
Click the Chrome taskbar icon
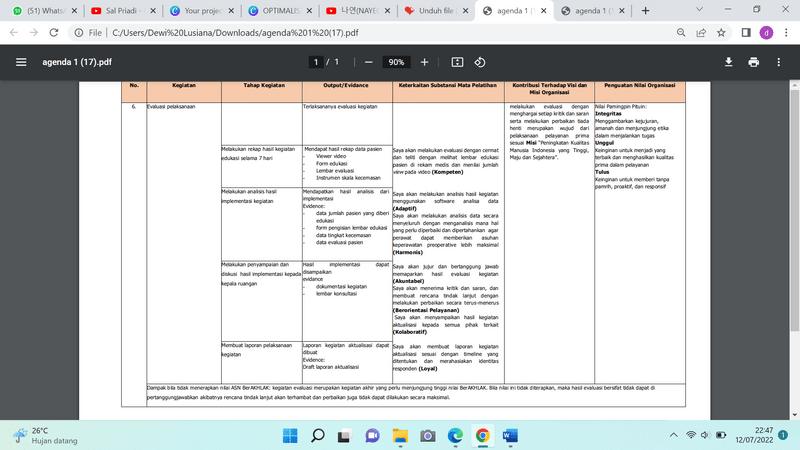pos(483,436)
